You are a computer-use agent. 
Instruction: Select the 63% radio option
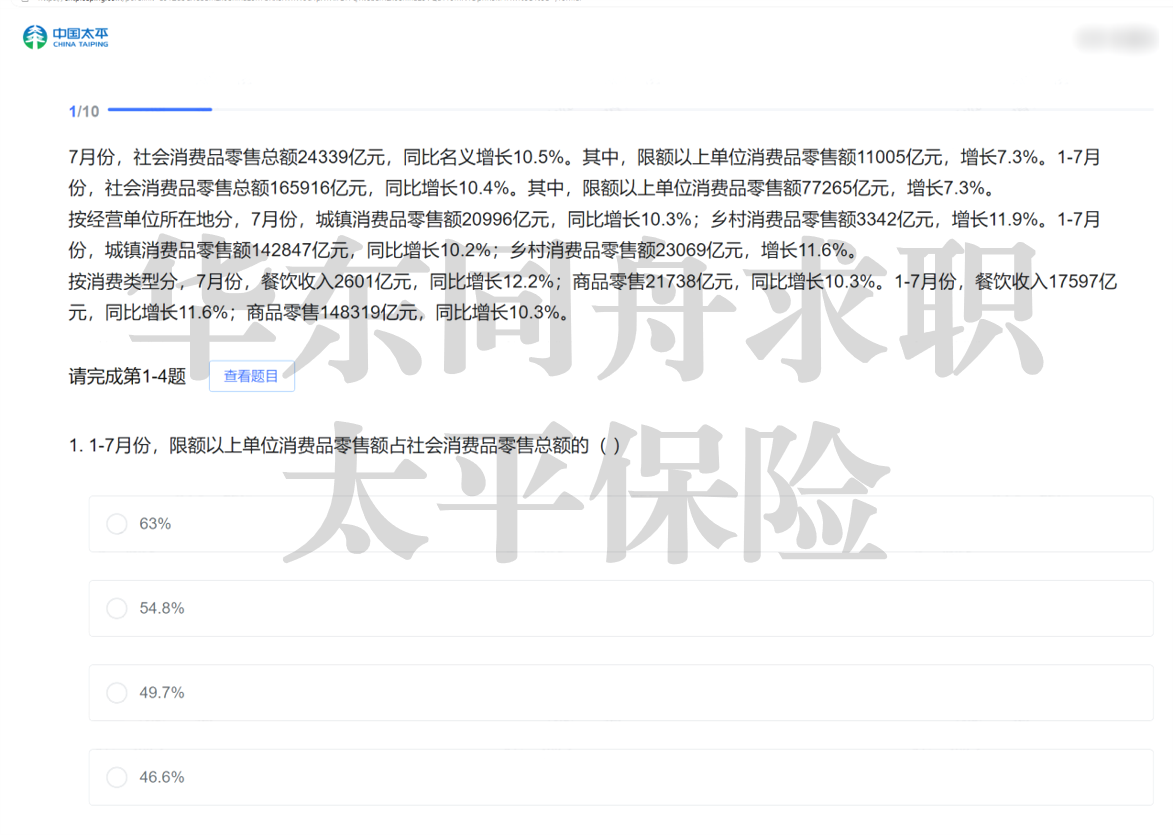(x=117, y=523)
